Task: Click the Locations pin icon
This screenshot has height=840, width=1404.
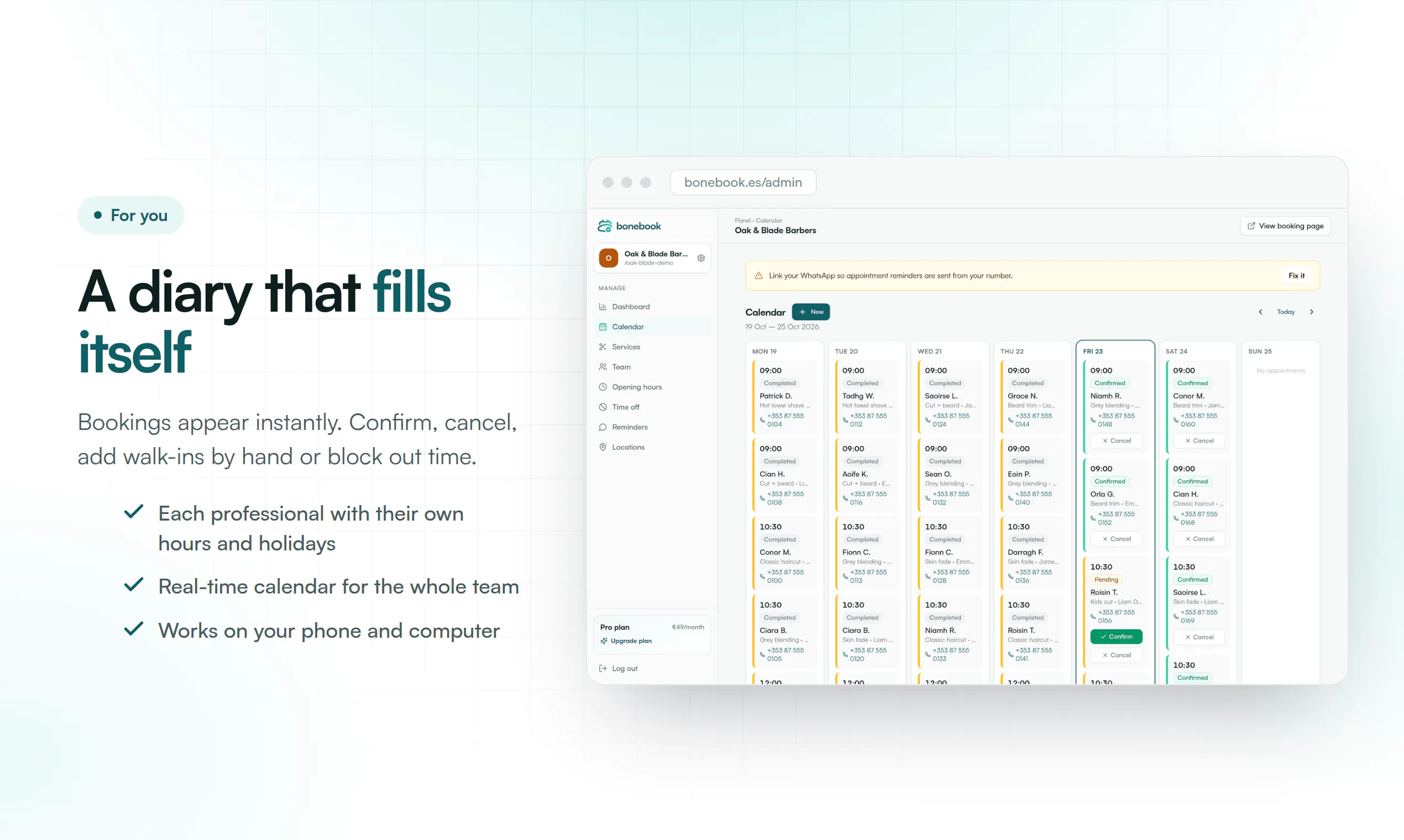Action: [603, 447]
